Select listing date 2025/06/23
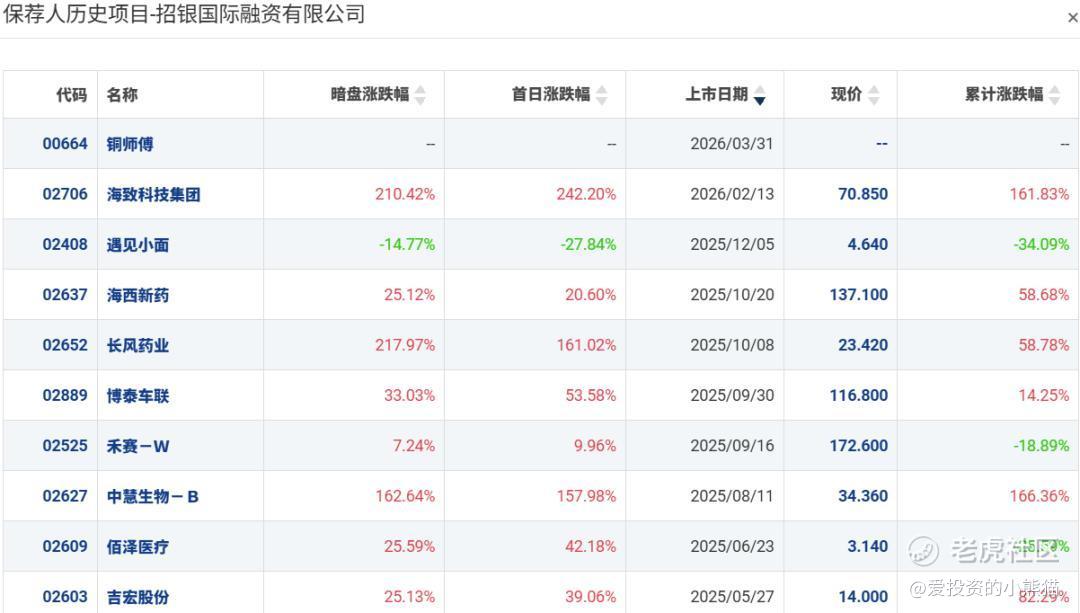 [x=732, y=546]
